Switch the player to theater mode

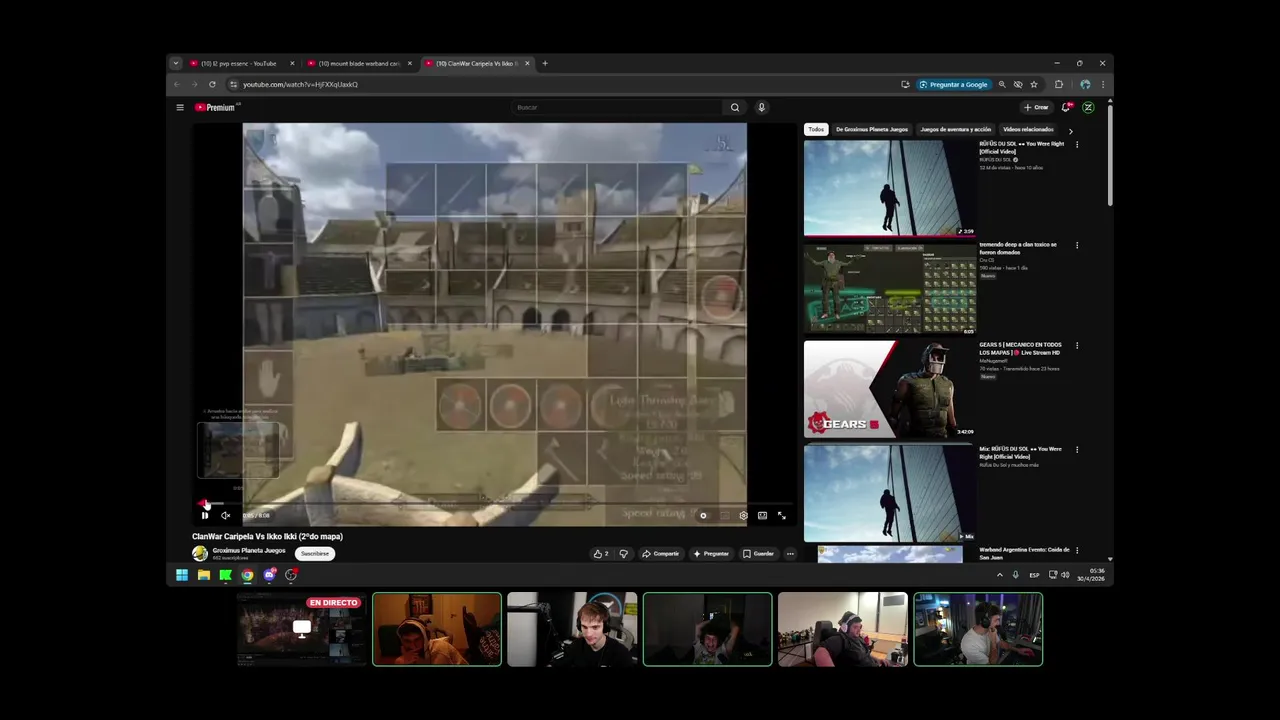click(x=762, y=516)
